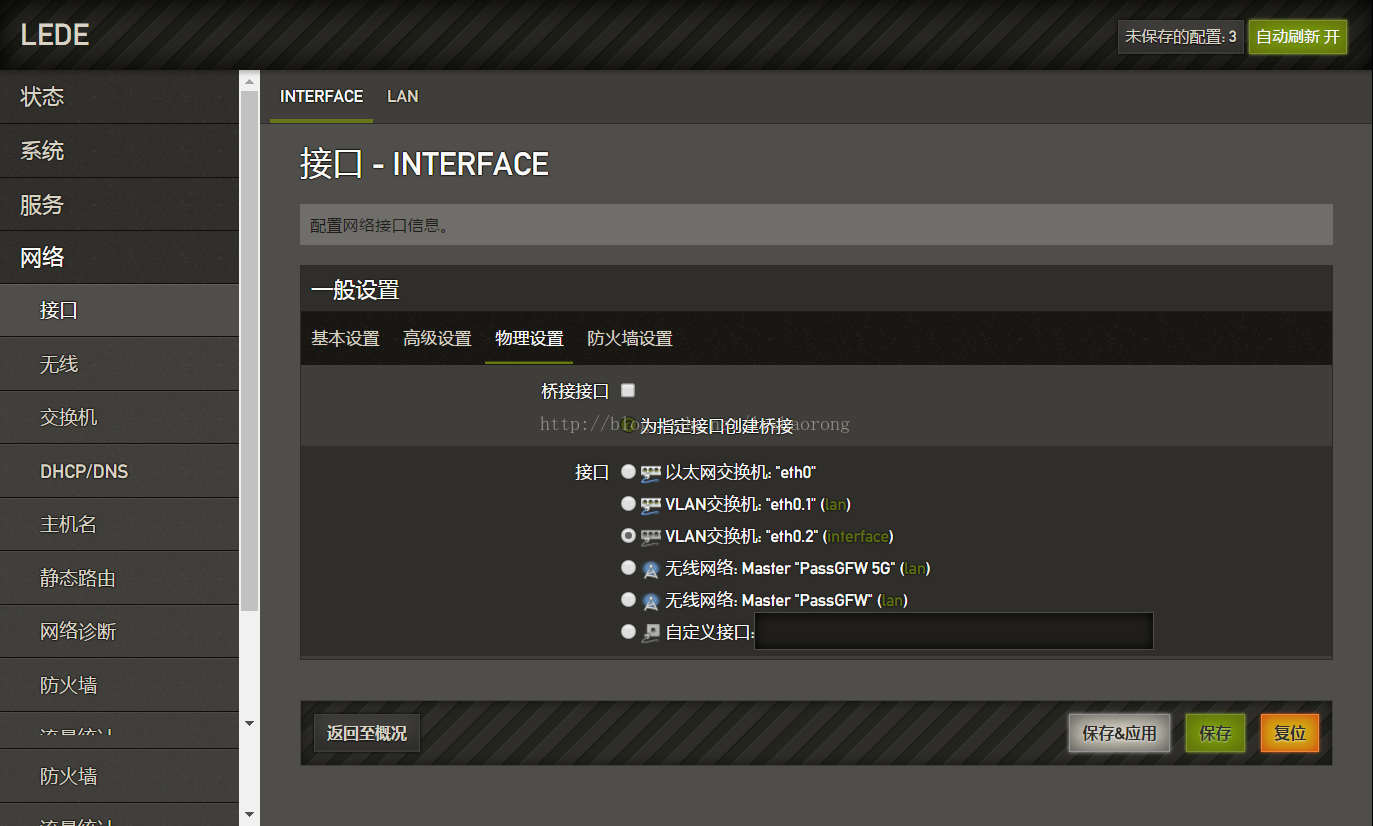Image resolution: width=1373 pixels, height=826 pixels.
Task: Click the PassGFW wireless network icon
Action: point(651,601)
